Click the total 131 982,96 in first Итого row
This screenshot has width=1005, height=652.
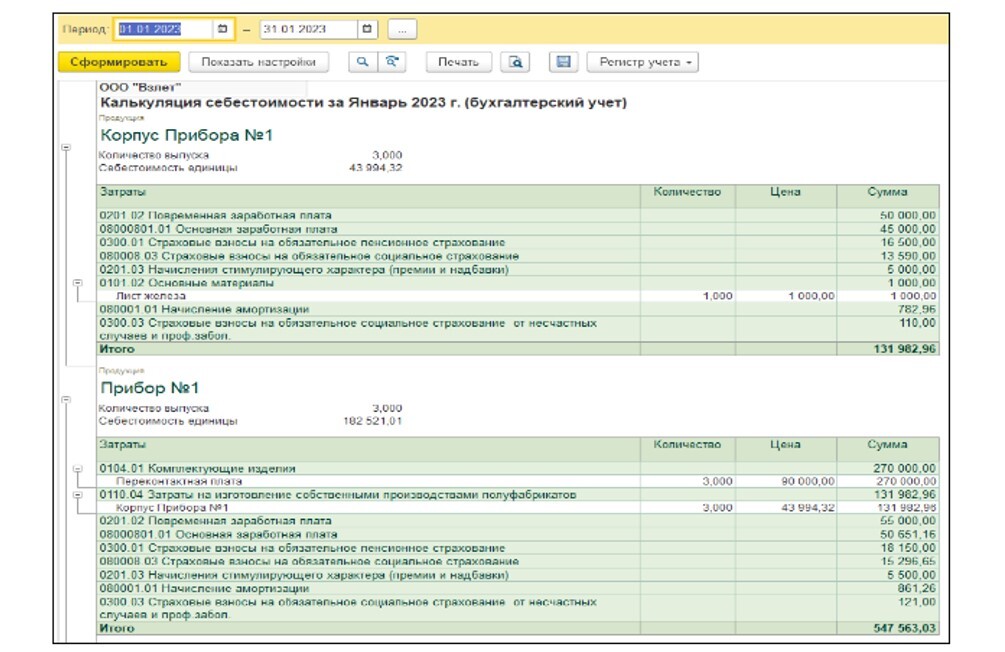[x=904, y=349]
